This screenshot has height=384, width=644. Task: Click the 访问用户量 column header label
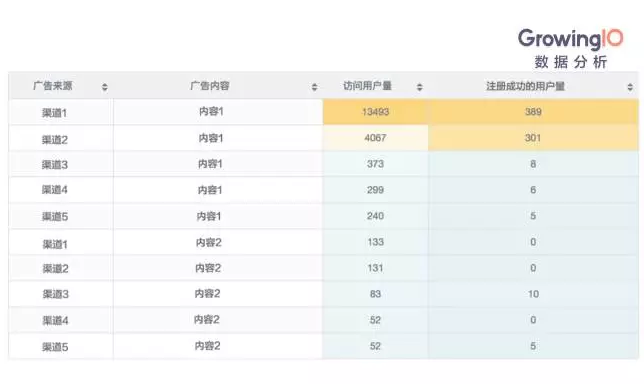point(367,86)
